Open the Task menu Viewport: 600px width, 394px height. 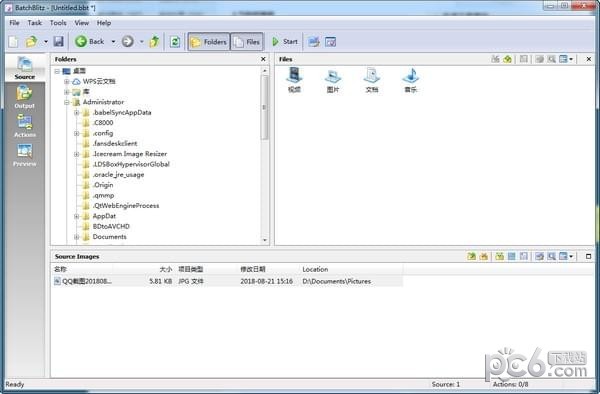pos(34,23)
